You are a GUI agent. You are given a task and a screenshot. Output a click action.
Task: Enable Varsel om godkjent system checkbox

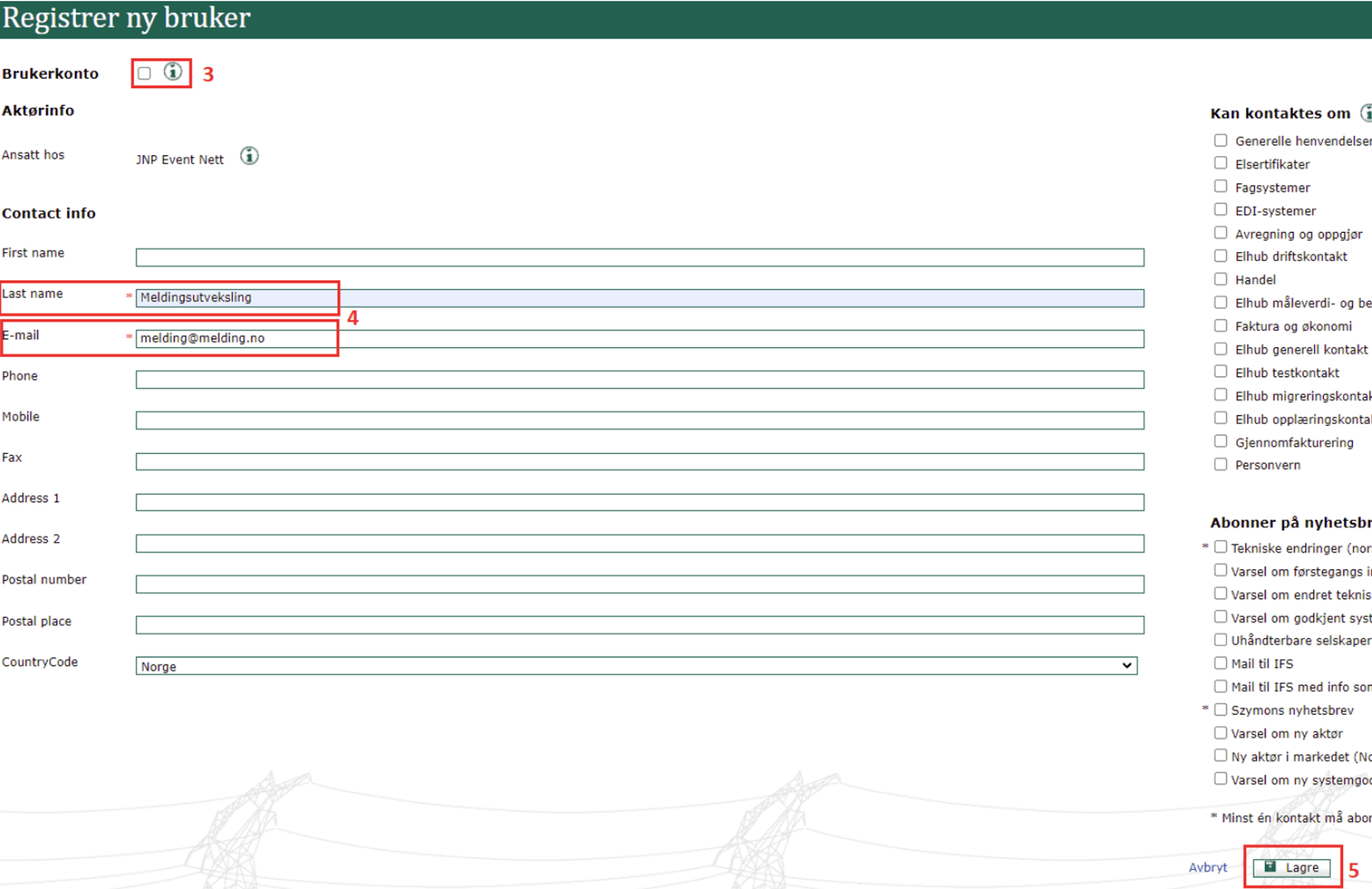pos(1221,617)
